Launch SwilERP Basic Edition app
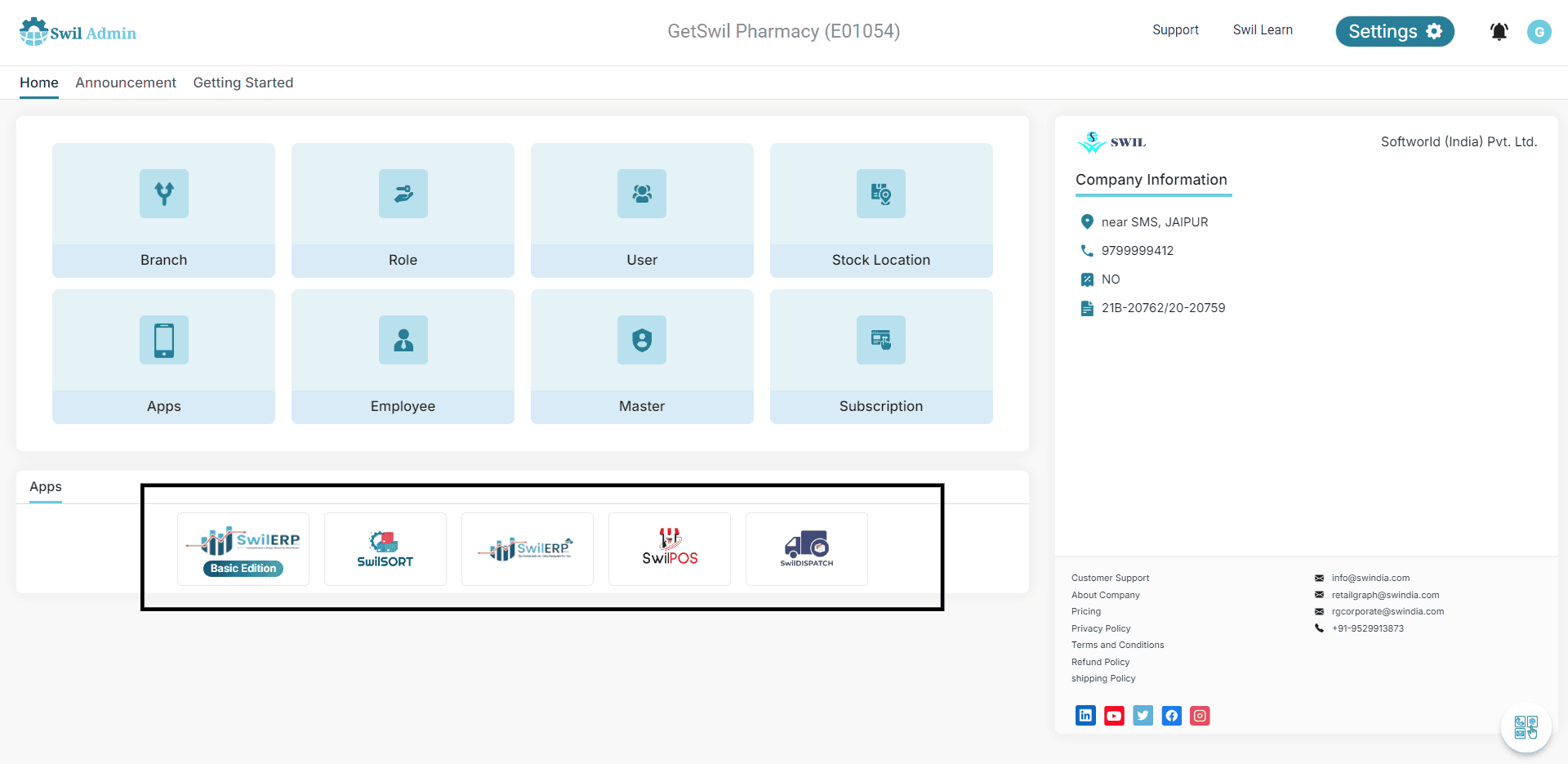 coord(243,549)
